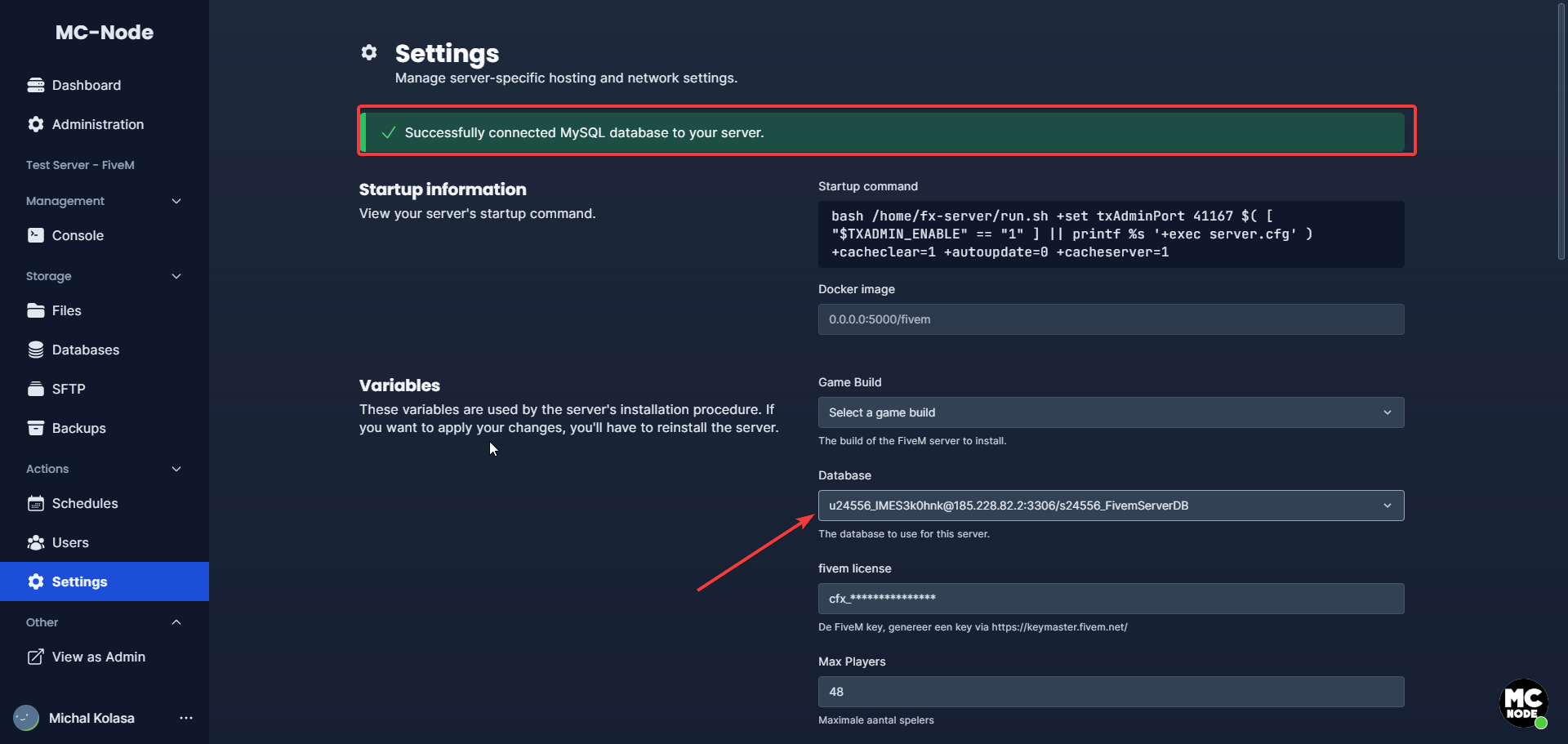Click the SFTP drive icon

(x=36, y=389)
